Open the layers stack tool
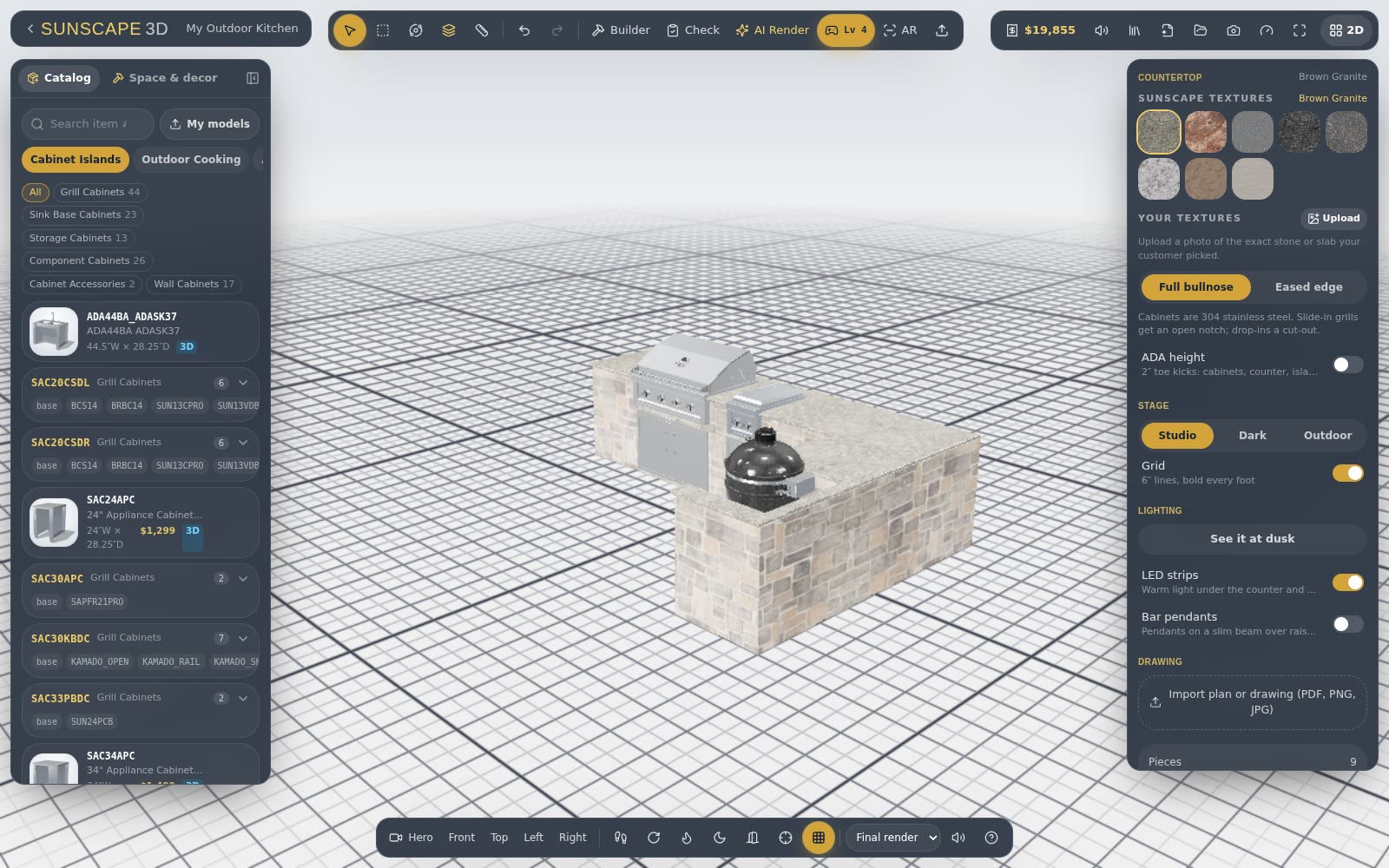The image size is (1389, 868). 449,30
